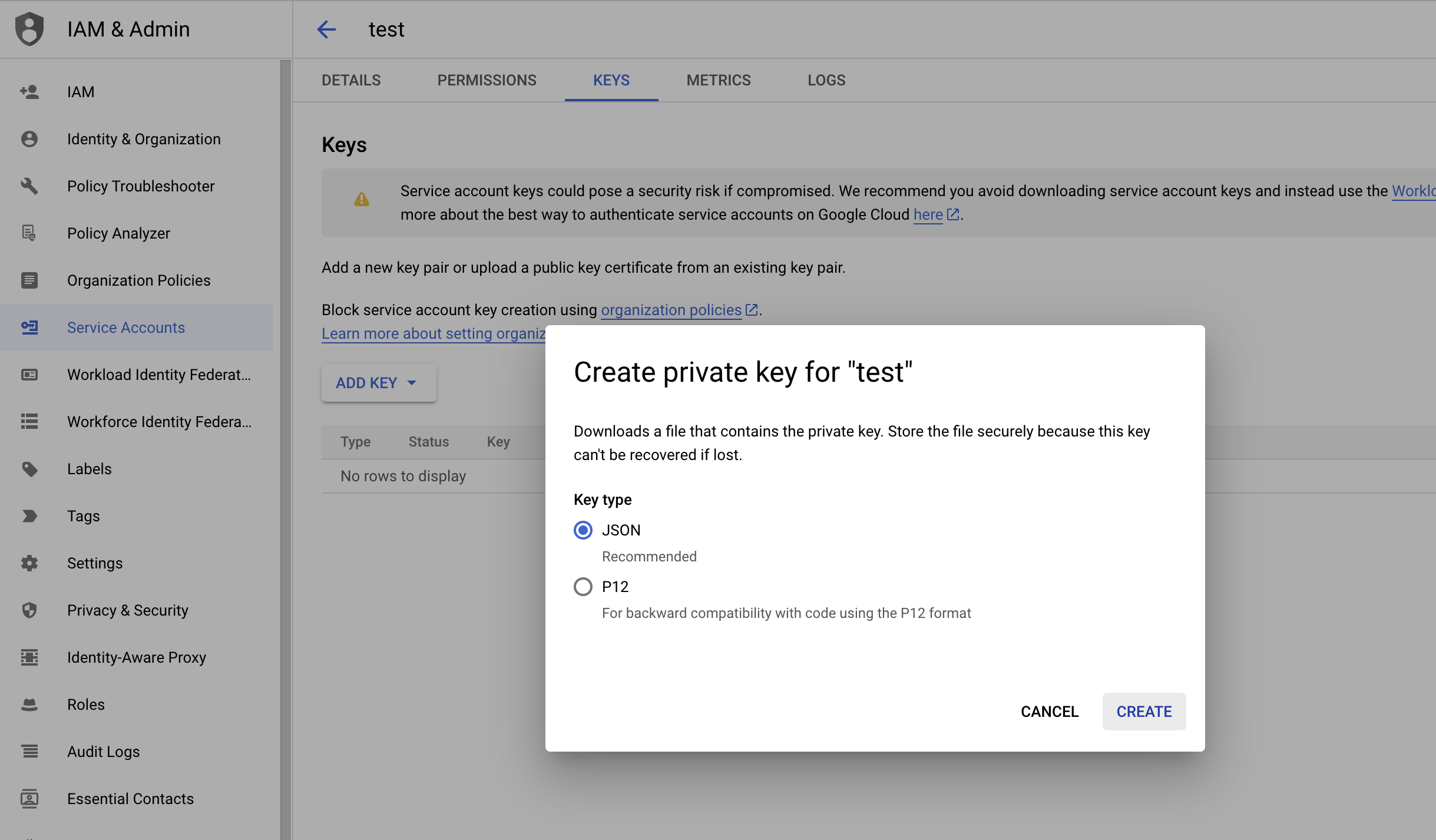Click the IAM add-person icon
The image size is (1436, 840).
tap(29, 92)
